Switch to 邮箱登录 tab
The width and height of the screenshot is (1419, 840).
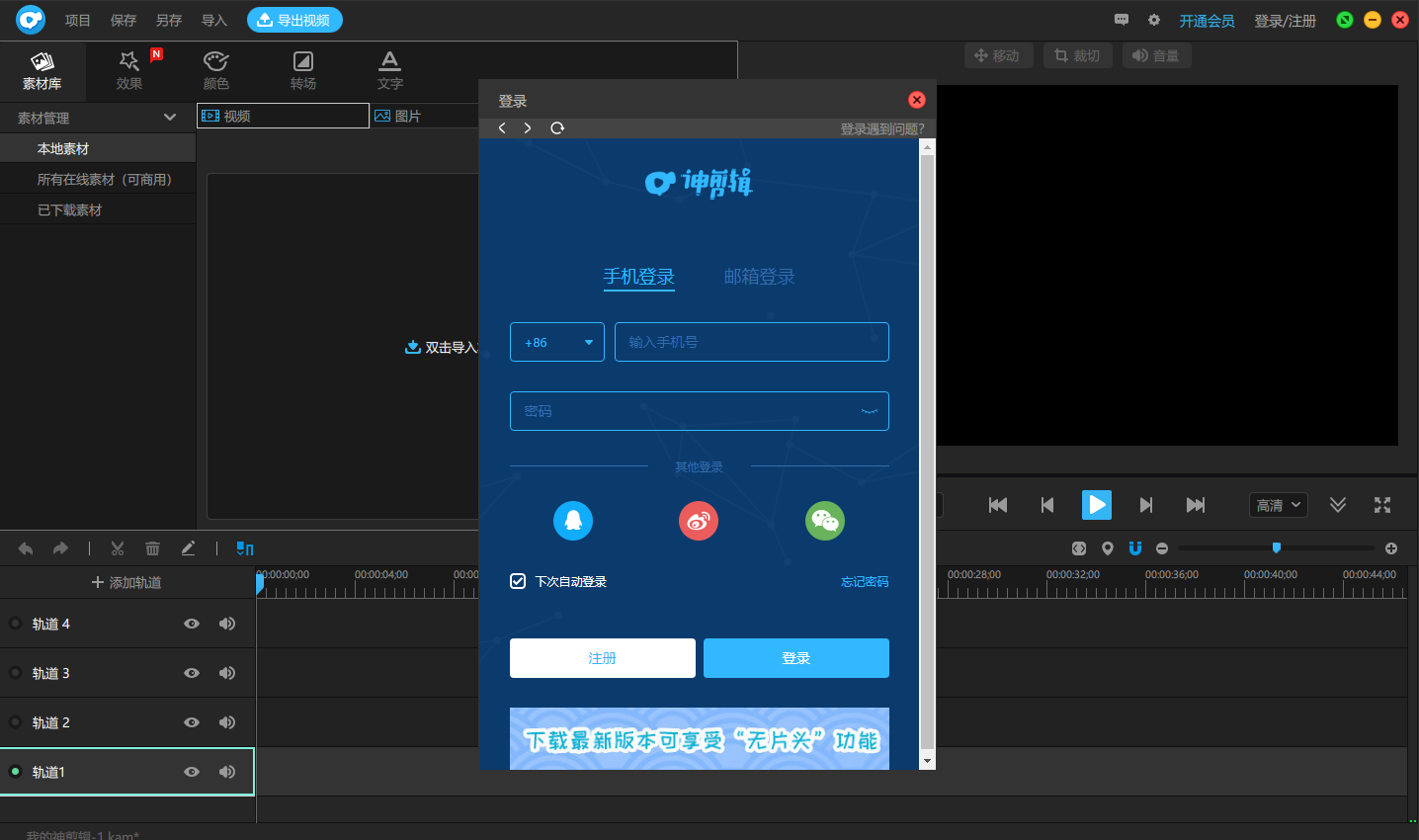tap(759, 277)
